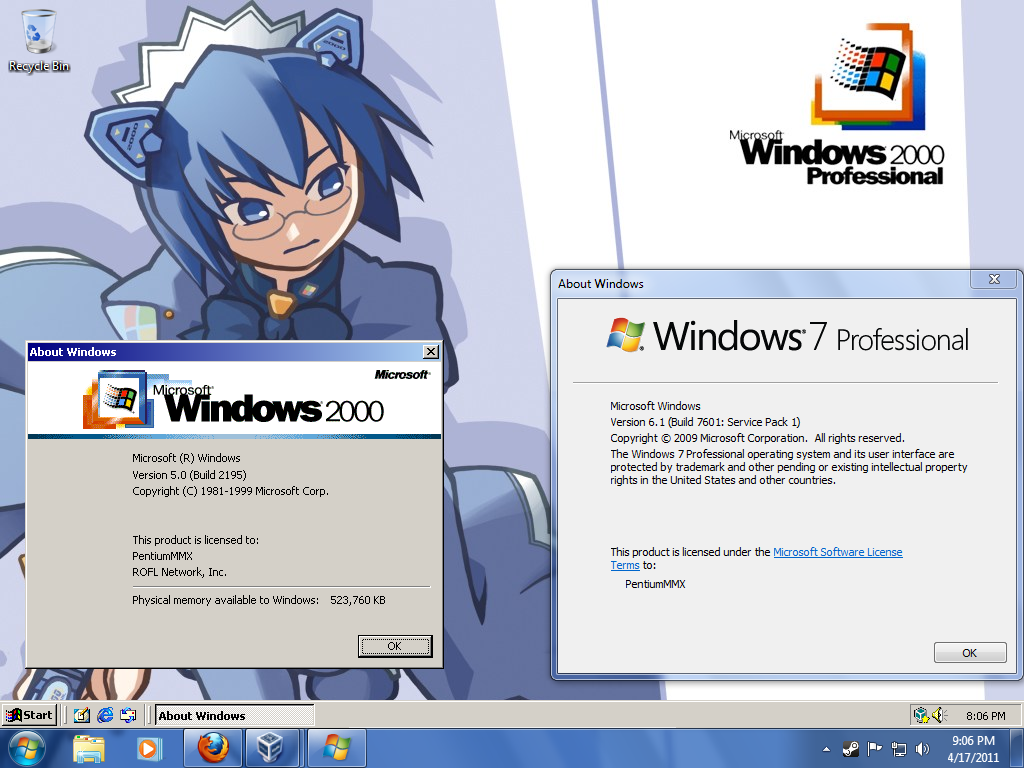Image resolution: width=1024 pixels, height=768 pixels.
Task: Open the Windows 7 Start orb
Action: tap(27, 748)
